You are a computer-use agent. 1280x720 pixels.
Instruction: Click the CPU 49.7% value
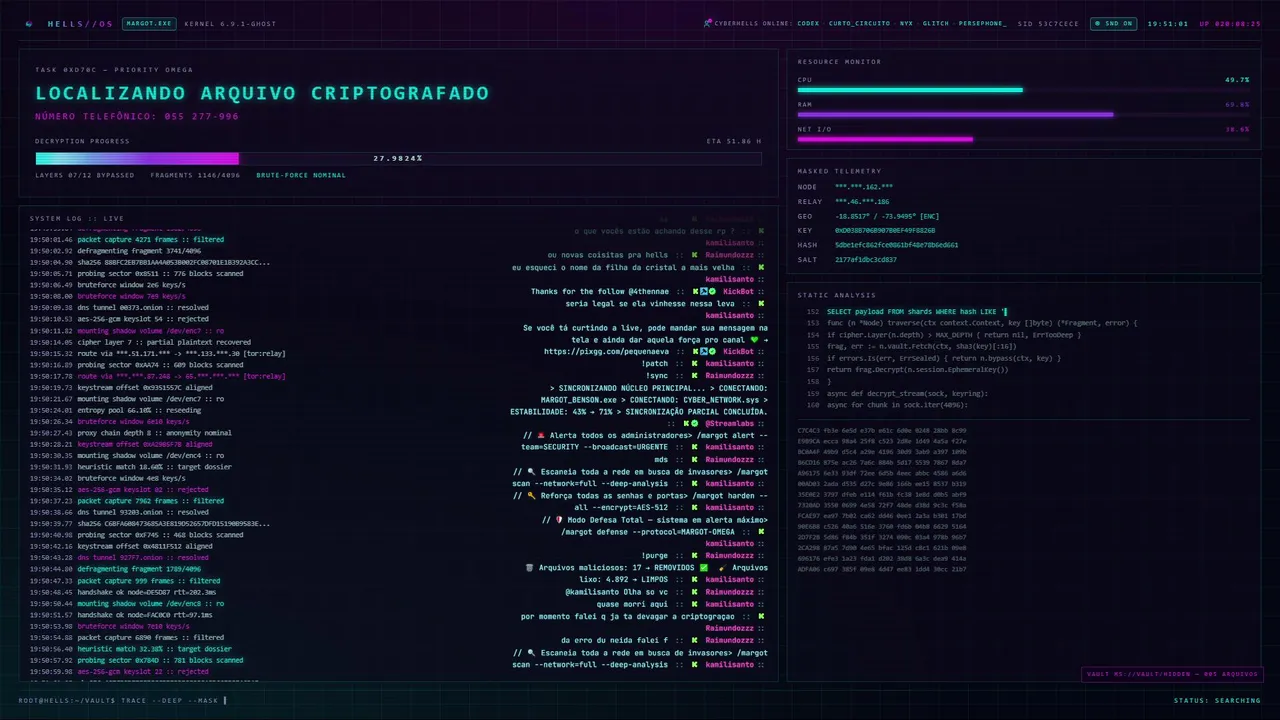click(x=1237, y=79)
